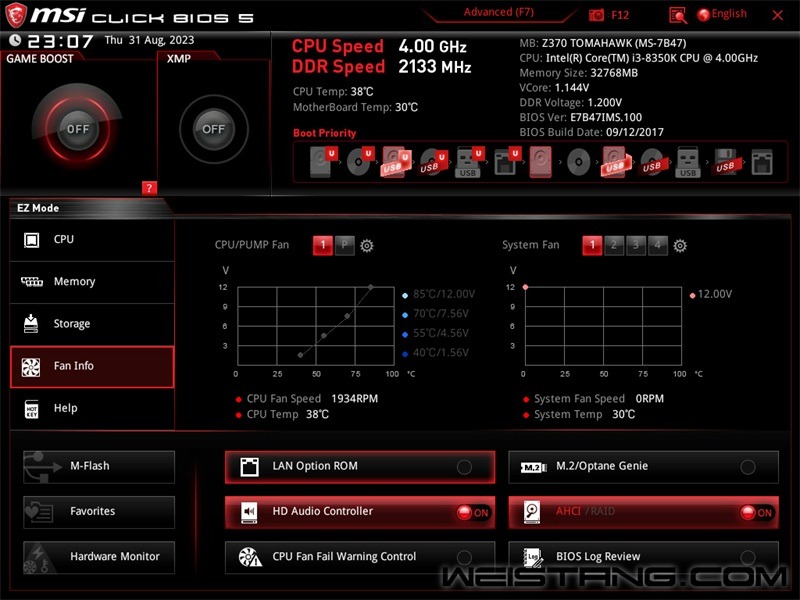Select the lowest point on CPU fan curve
The width and height of the screenshot is (800, 600).
300,355
